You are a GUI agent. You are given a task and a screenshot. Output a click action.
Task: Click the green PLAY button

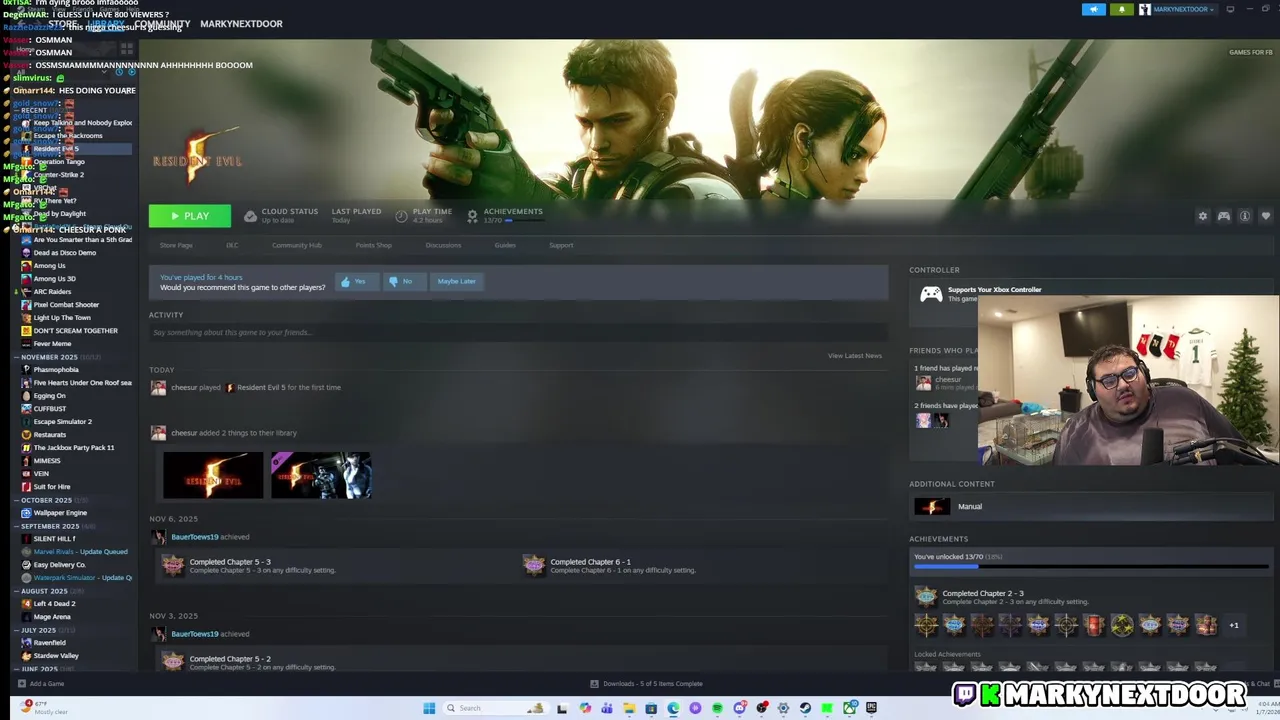[189, 216]
